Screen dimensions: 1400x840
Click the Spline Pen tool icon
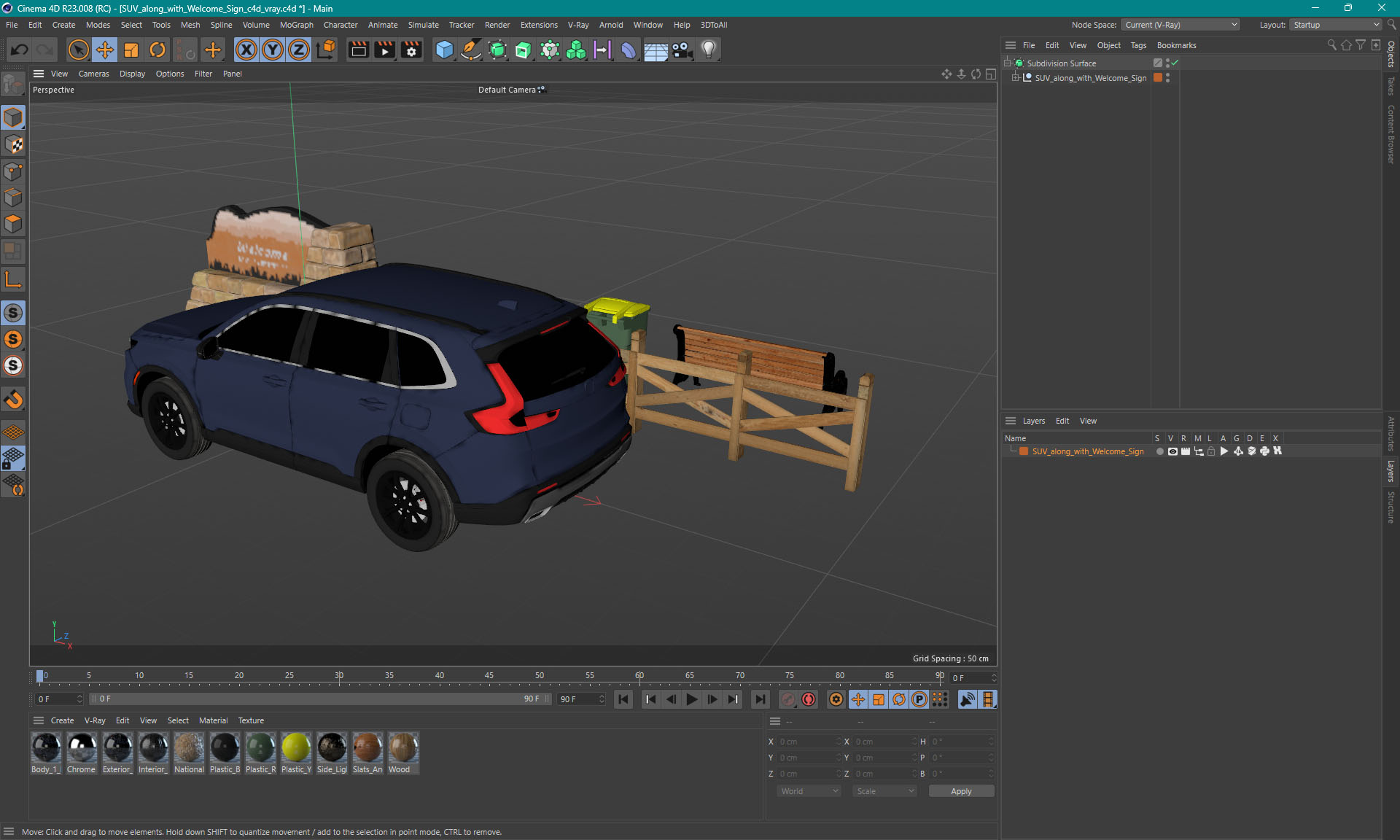point(471,50)
